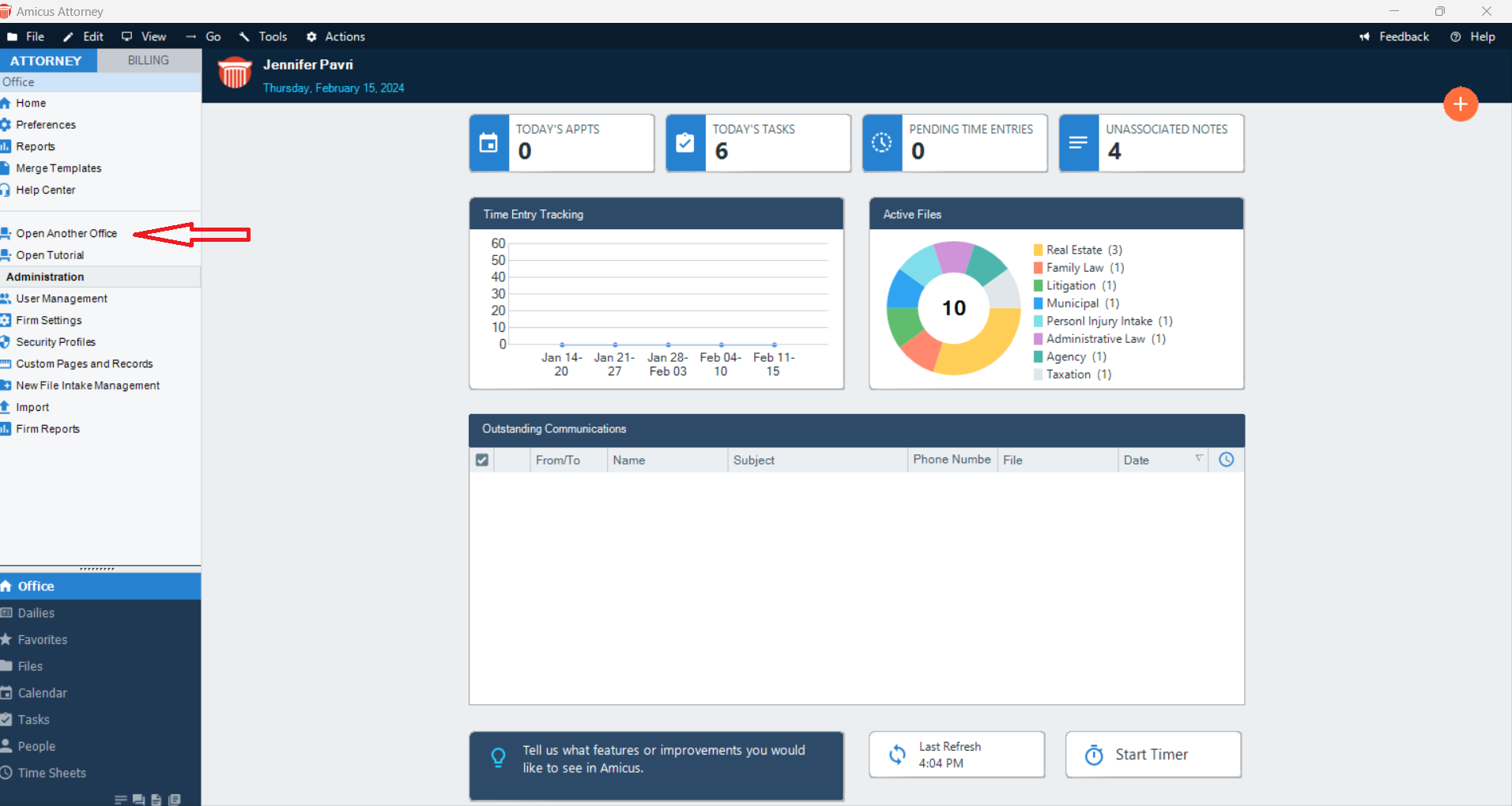This screenshot has height=806, width=1512.
Task: Click the Administration section header
Action: 100,277
